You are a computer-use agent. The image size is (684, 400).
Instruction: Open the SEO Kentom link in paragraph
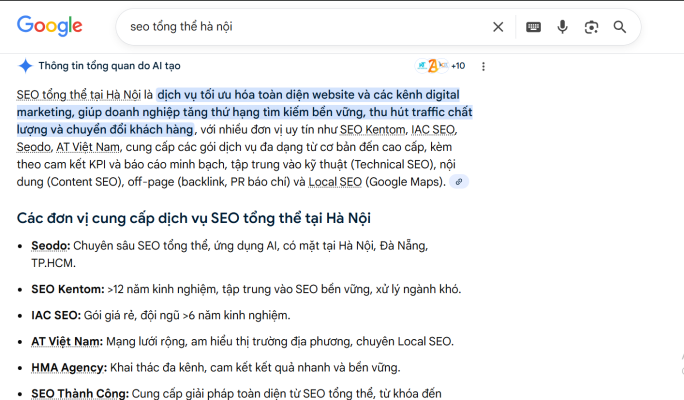click(373, 130)
